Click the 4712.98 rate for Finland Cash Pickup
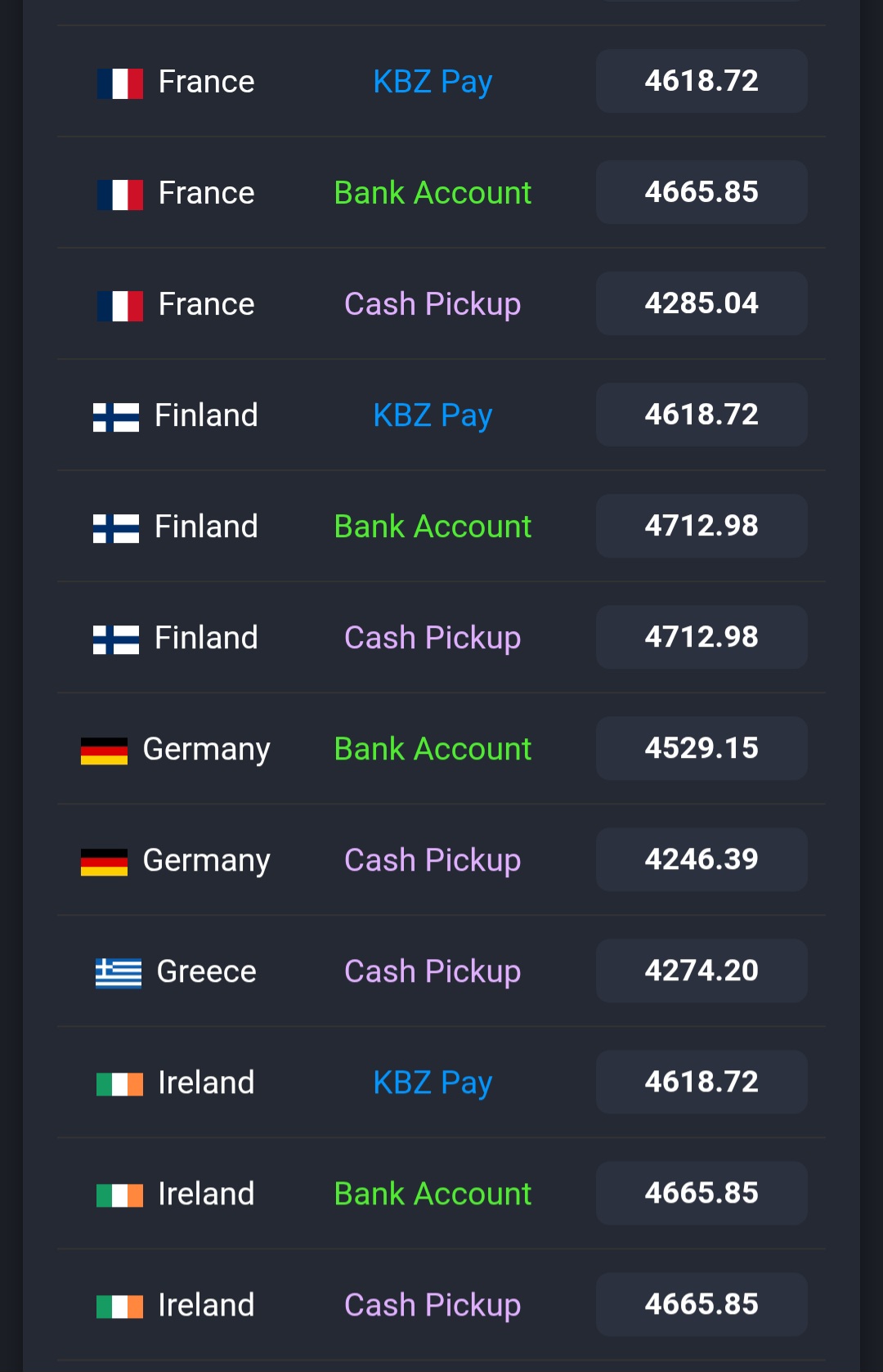883x1372 pixels. click(x=701, y=637)
